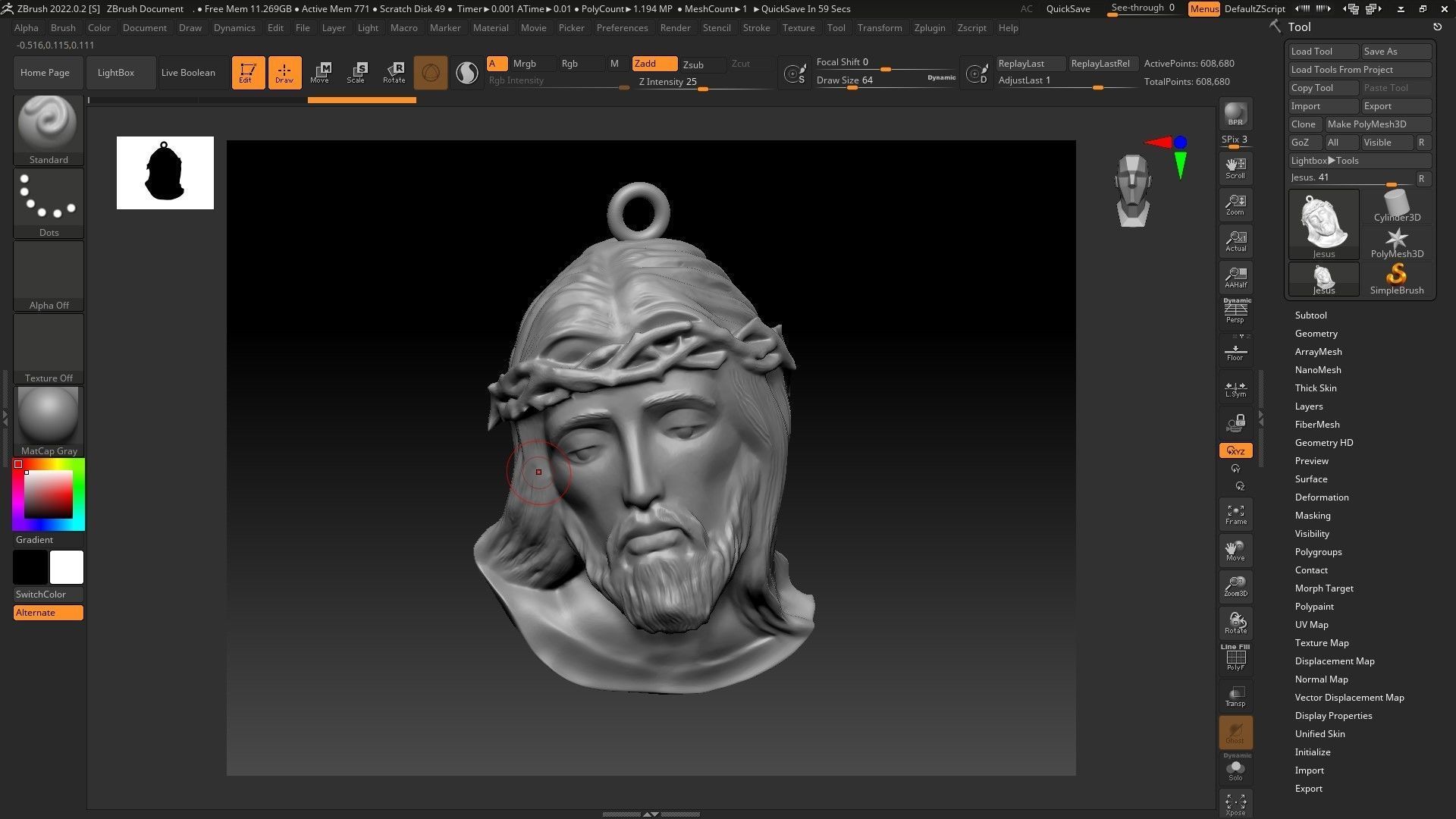
Task: Toggle Transp transparency mode
Action: point(1235,695)
